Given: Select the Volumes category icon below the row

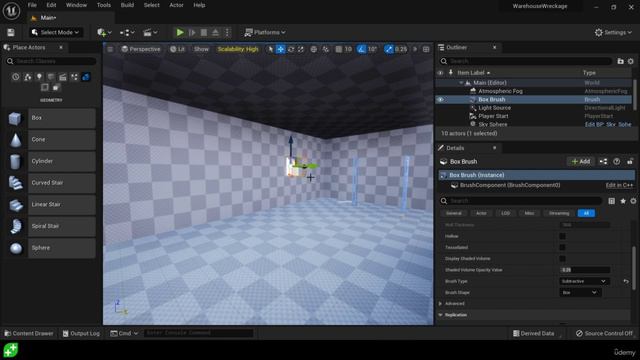Looking at the screenshot, I should point(44,87).
